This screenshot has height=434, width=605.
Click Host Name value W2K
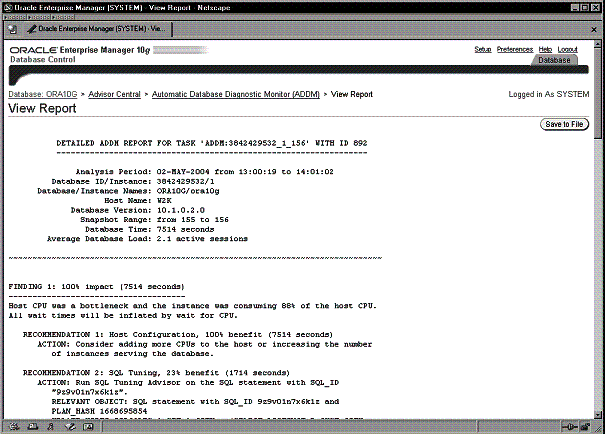[x=164, y=201]
